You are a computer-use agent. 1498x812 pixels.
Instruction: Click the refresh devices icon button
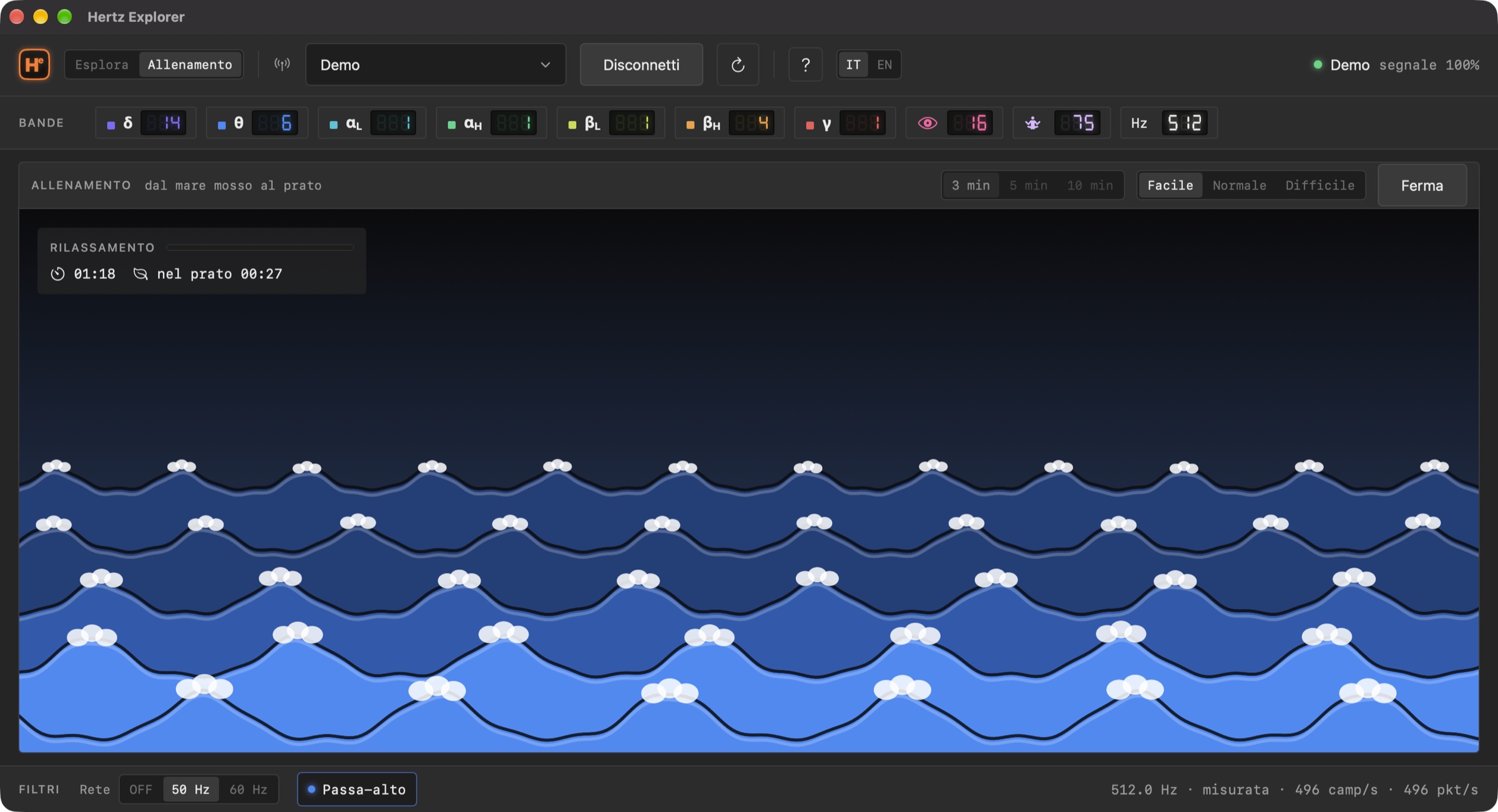tap(738, 64)
